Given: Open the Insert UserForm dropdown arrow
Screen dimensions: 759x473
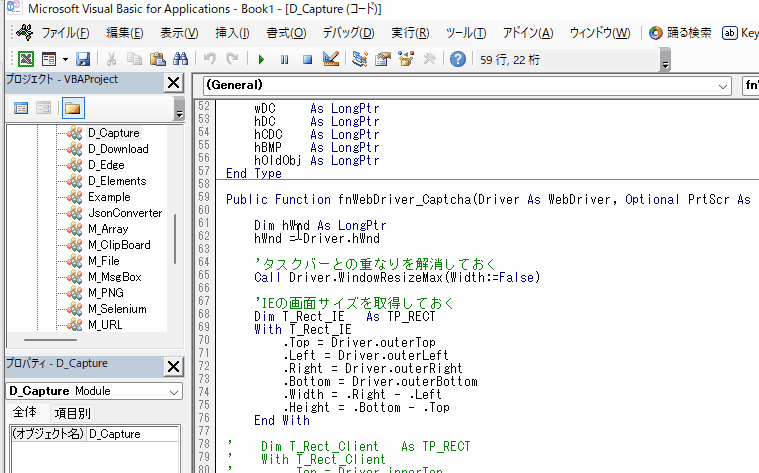Looking at the screenshot, I should 65,60.
